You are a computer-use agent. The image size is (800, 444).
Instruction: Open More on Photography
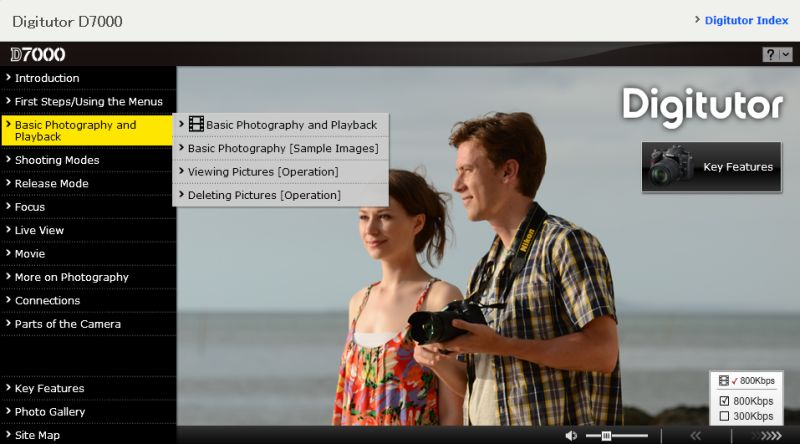[71, 278]
